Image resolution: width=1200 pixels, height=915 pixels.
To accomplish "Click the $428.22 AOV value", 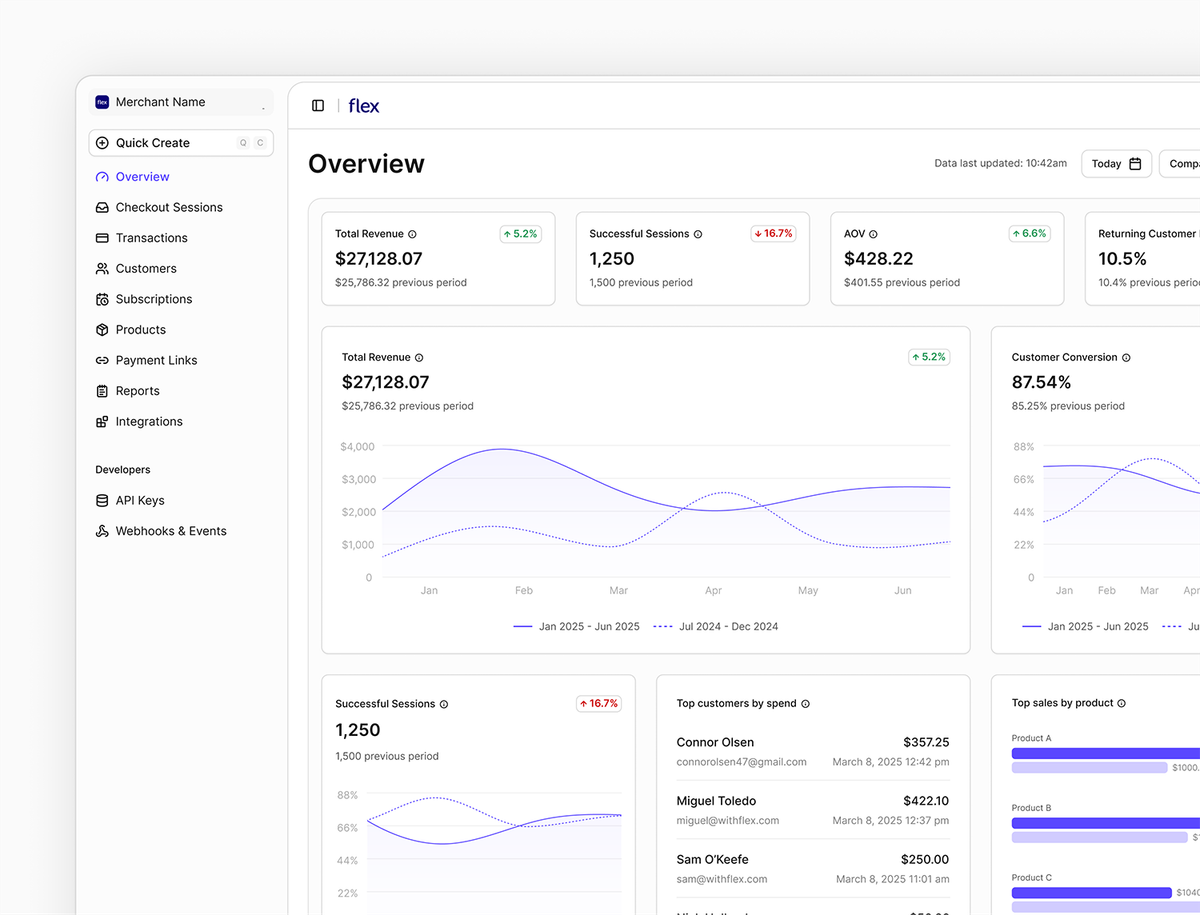I will tap(879, 259).
